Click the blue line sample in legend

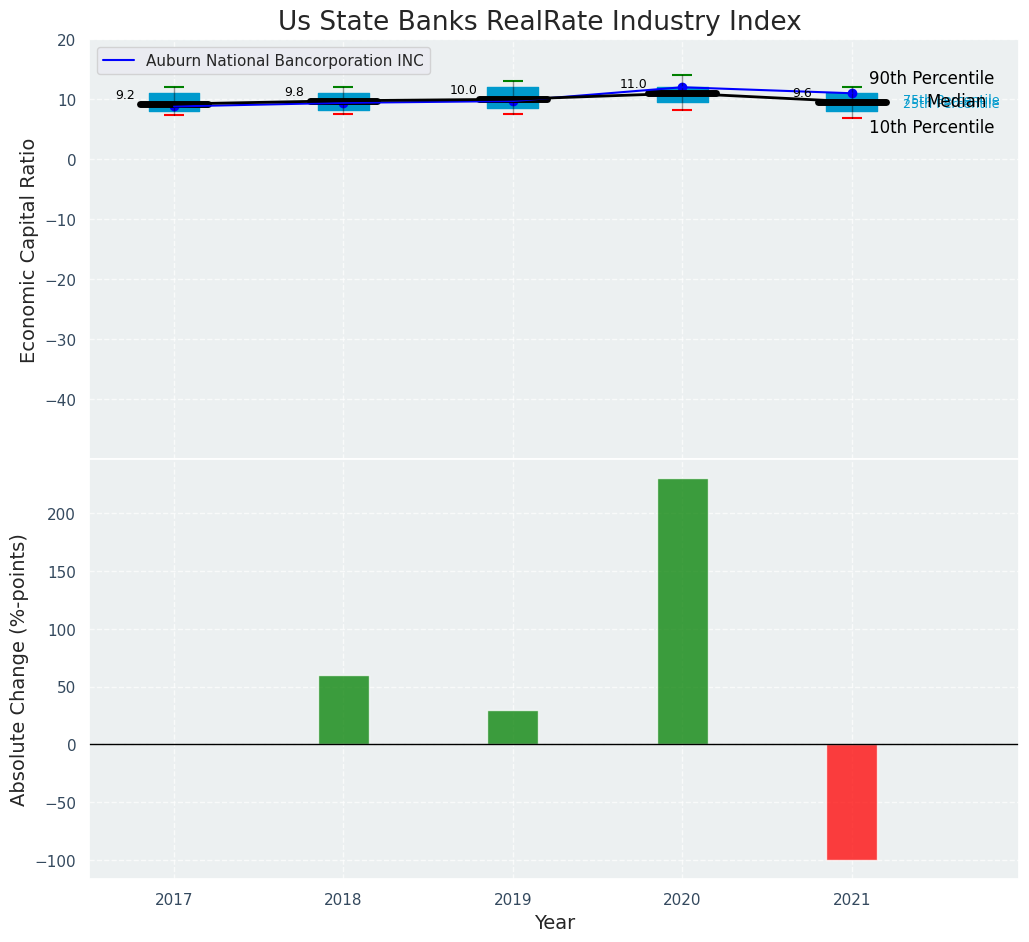coord(121,61)
